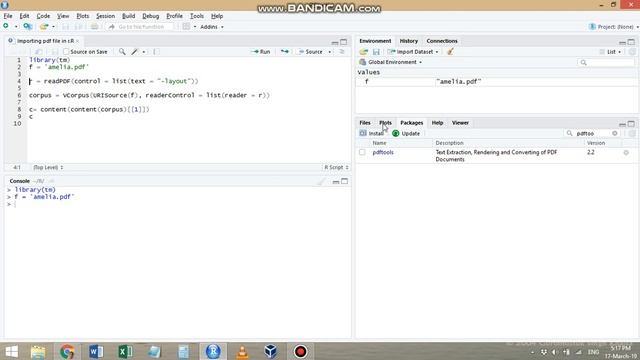640x360 pixels.
Task: Click the workspace panes grid icon
Action: [186, 27]
